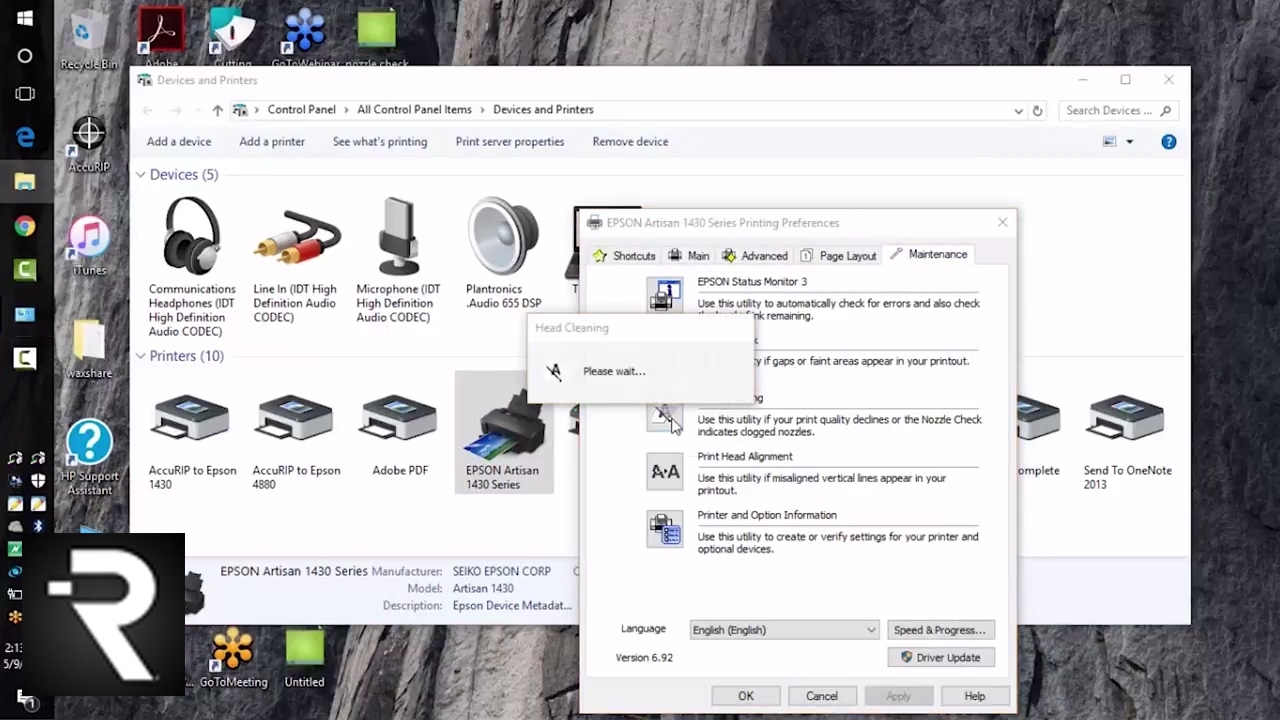
Task: Open Microsoft Edge from the taskbar
Action: coord(25,138)
